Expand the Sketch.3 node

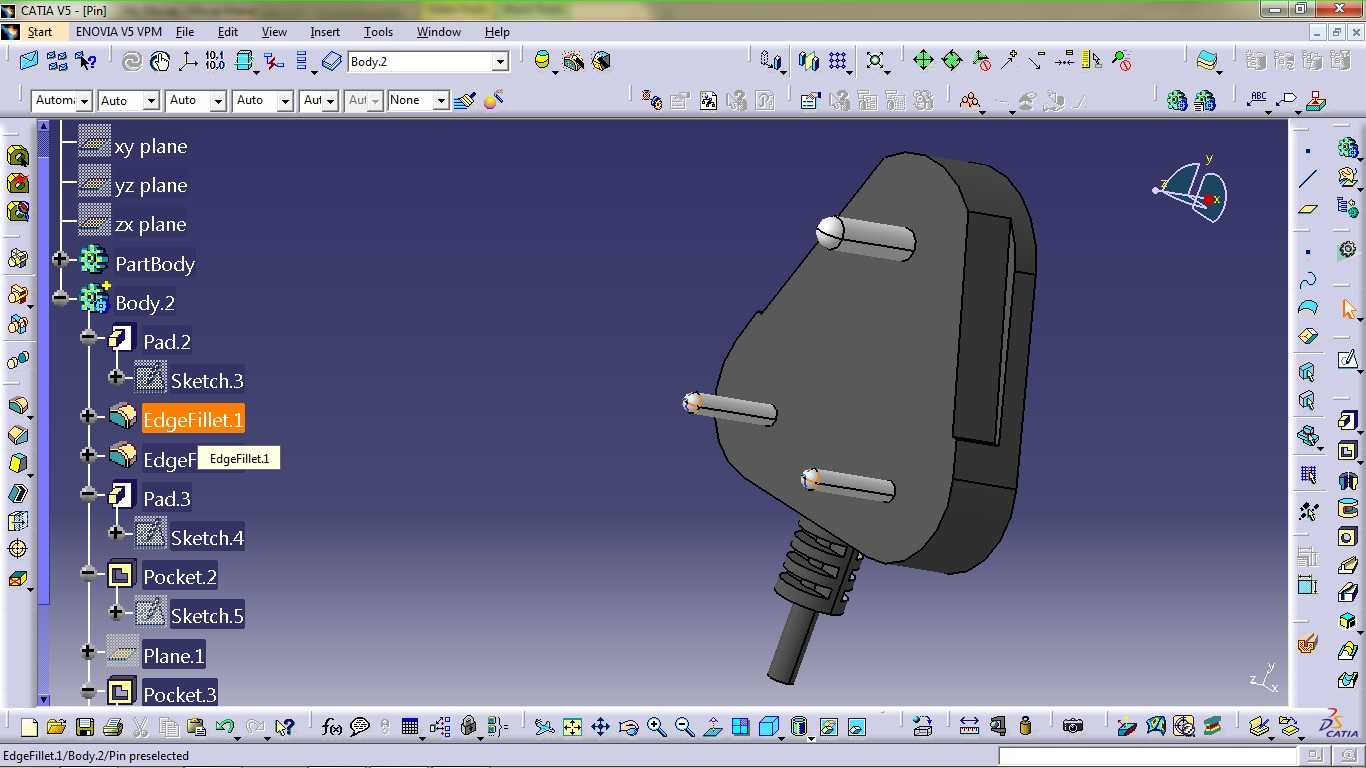116,377
